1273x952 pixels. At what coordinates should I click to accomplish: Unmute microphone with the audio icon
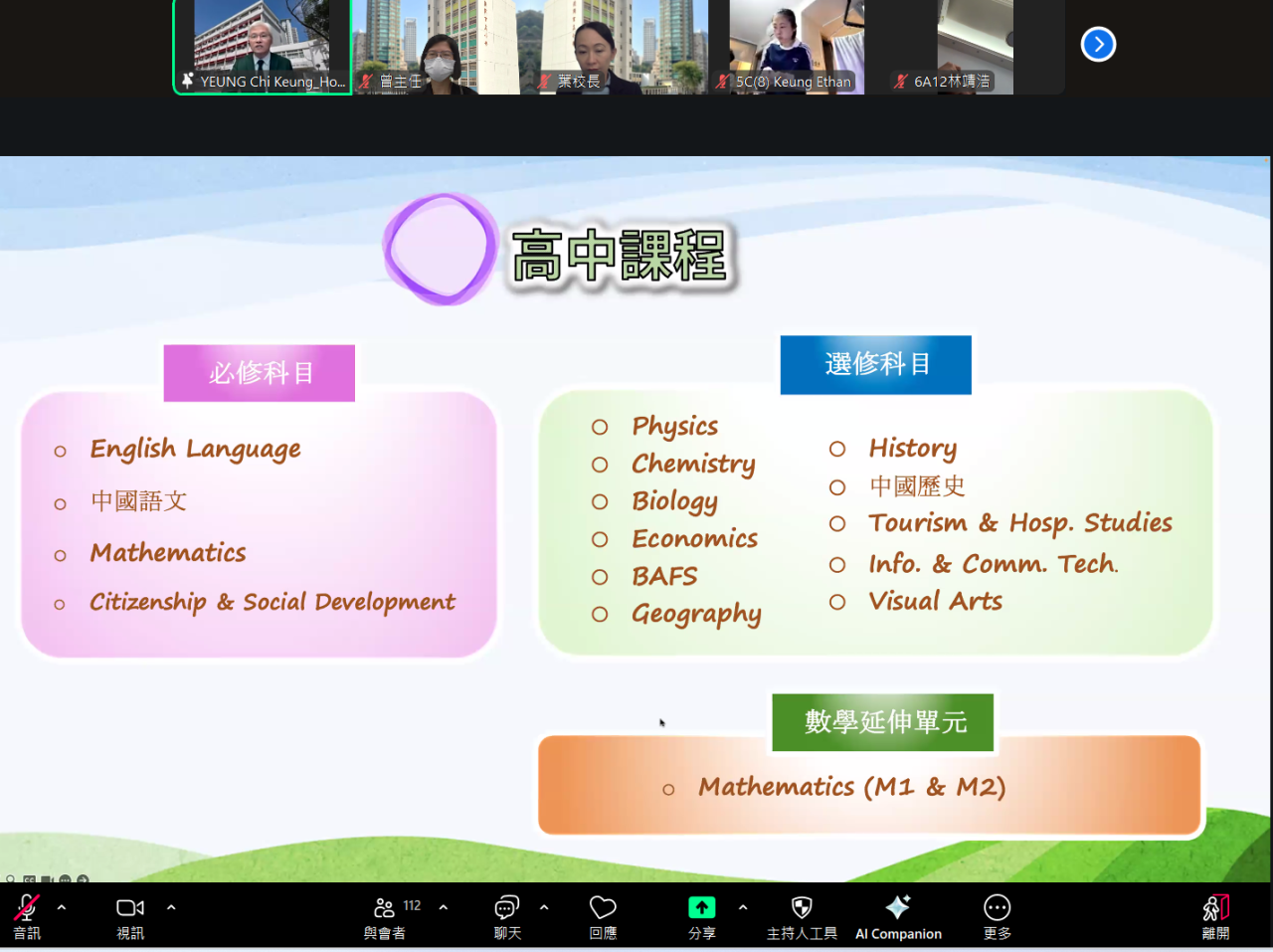tap(27, 908)
